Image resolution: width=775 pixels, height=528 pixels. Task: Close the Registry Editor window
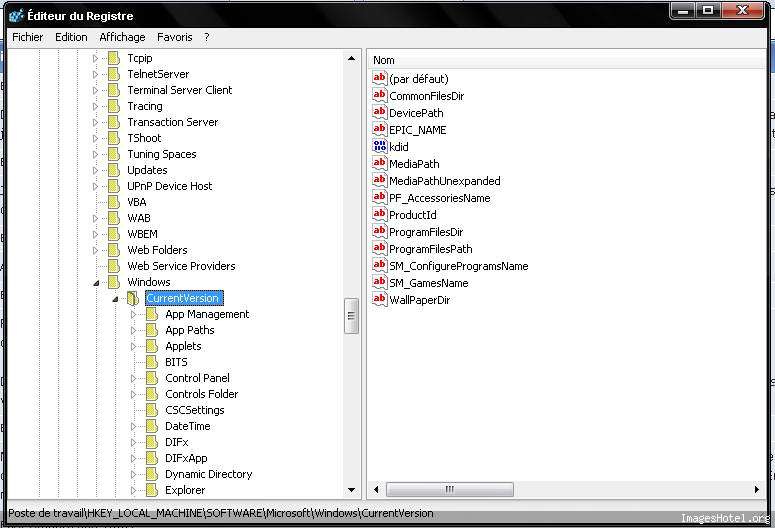point(742,10)
